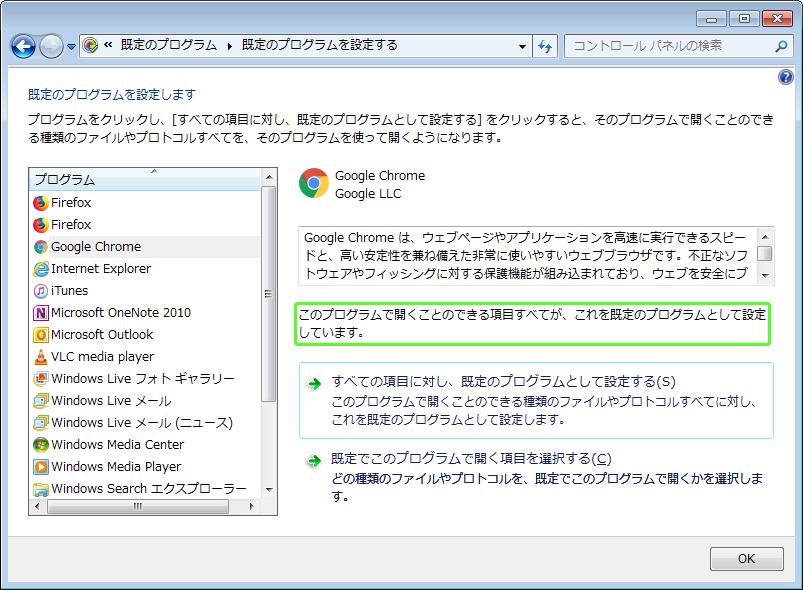Click the Back navigation arrow button
This screenshot has height=590, width=803.
point(24,47)
